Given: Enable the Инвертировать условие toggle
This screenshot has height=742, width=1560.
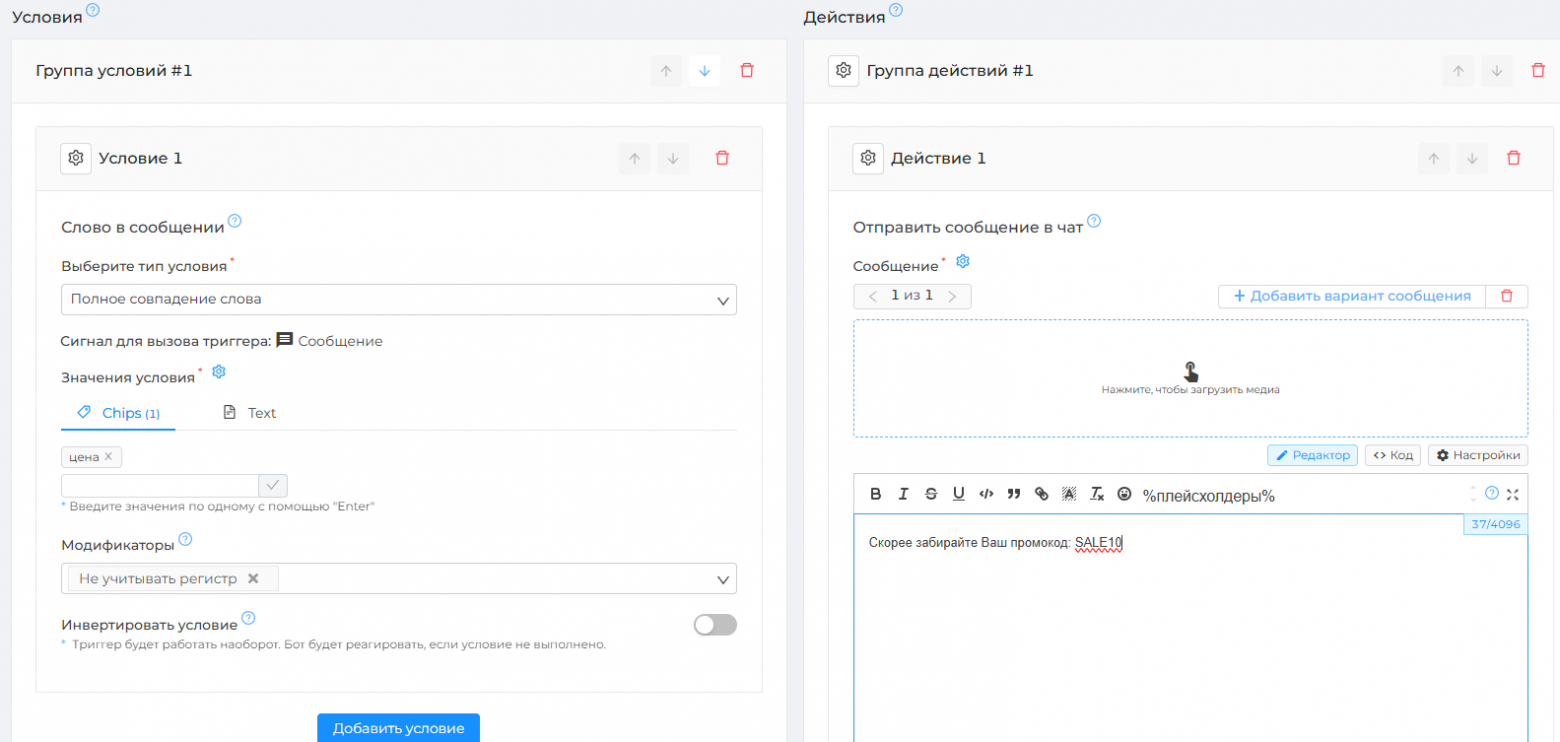Looking at the screenshot, I should click(715, 624).
